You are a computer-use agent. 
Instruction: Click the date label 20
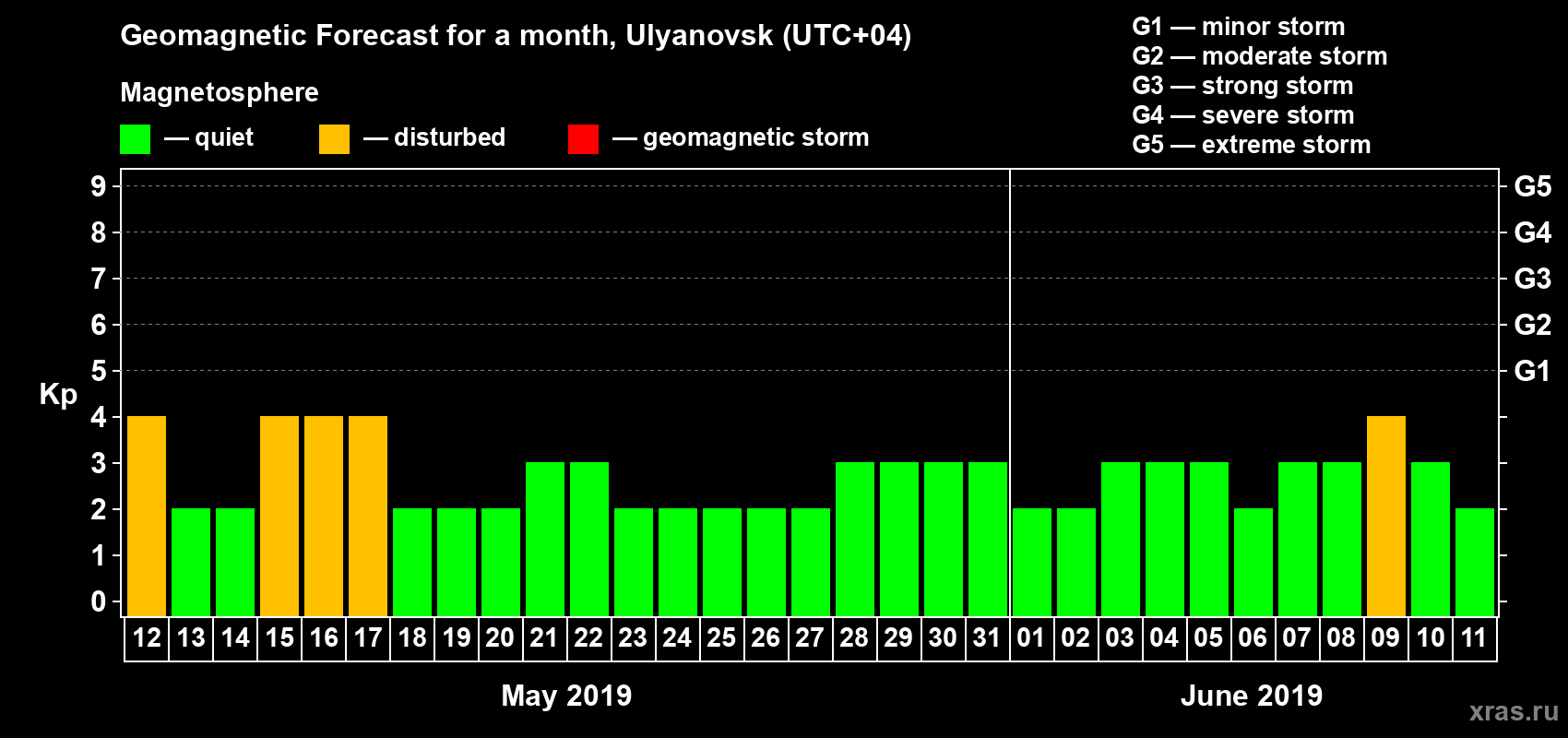pos(500,637)
